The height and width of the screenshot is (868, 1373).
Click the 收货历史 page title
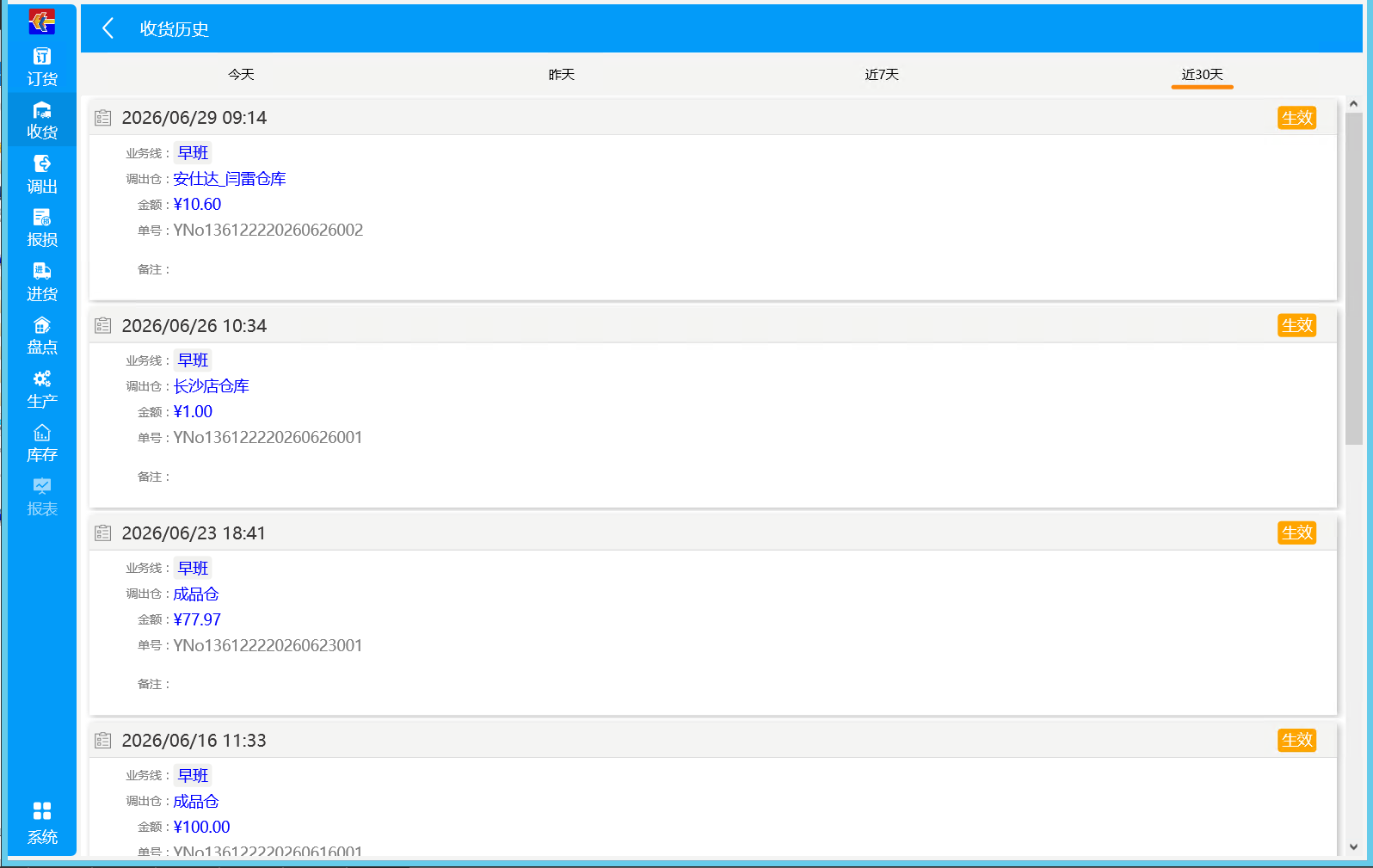pyautogui.click(x=175, y=28)
